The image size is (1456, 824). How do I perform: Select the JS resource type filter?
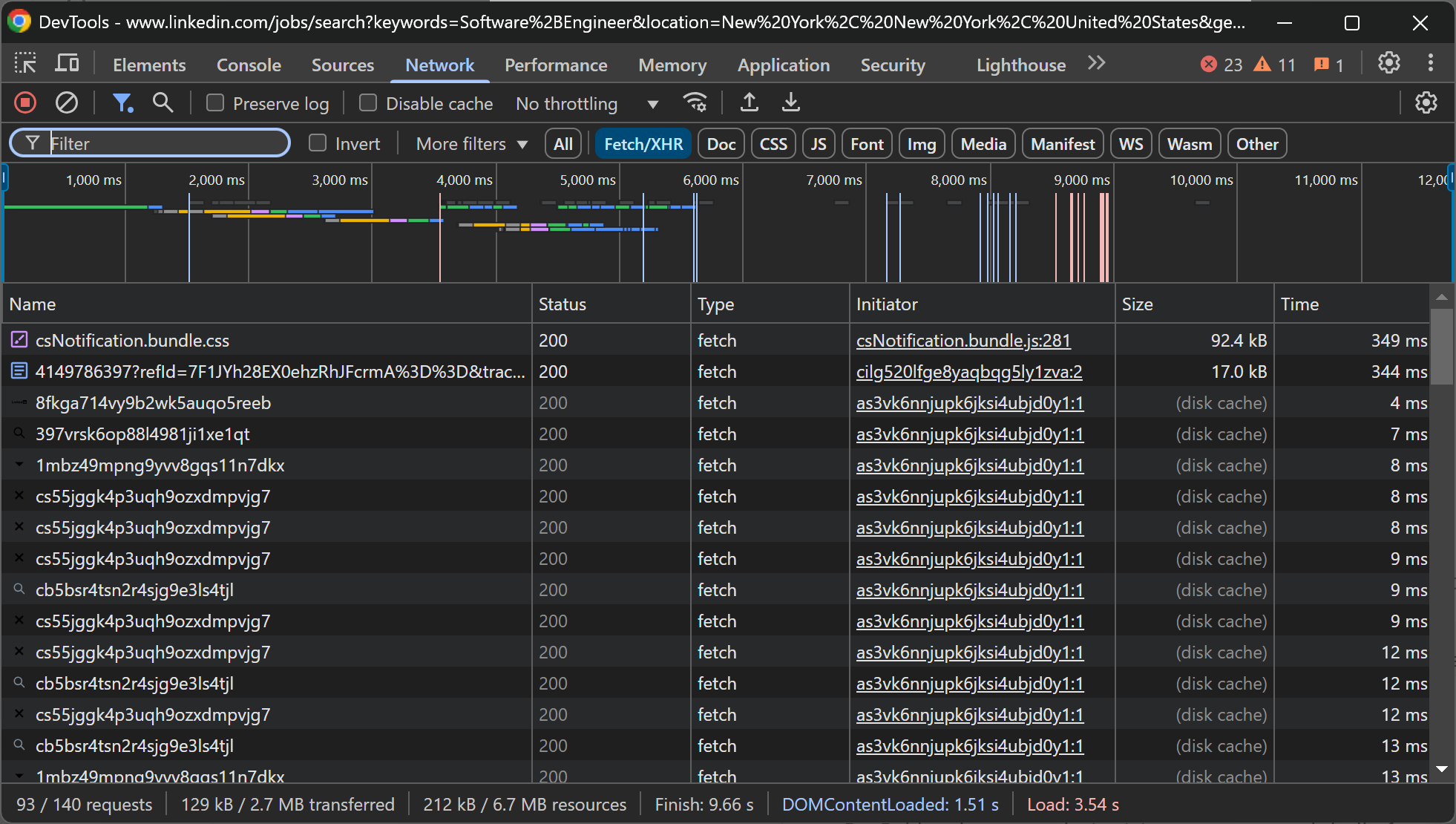pyautogui.click(x=818, y=144)
